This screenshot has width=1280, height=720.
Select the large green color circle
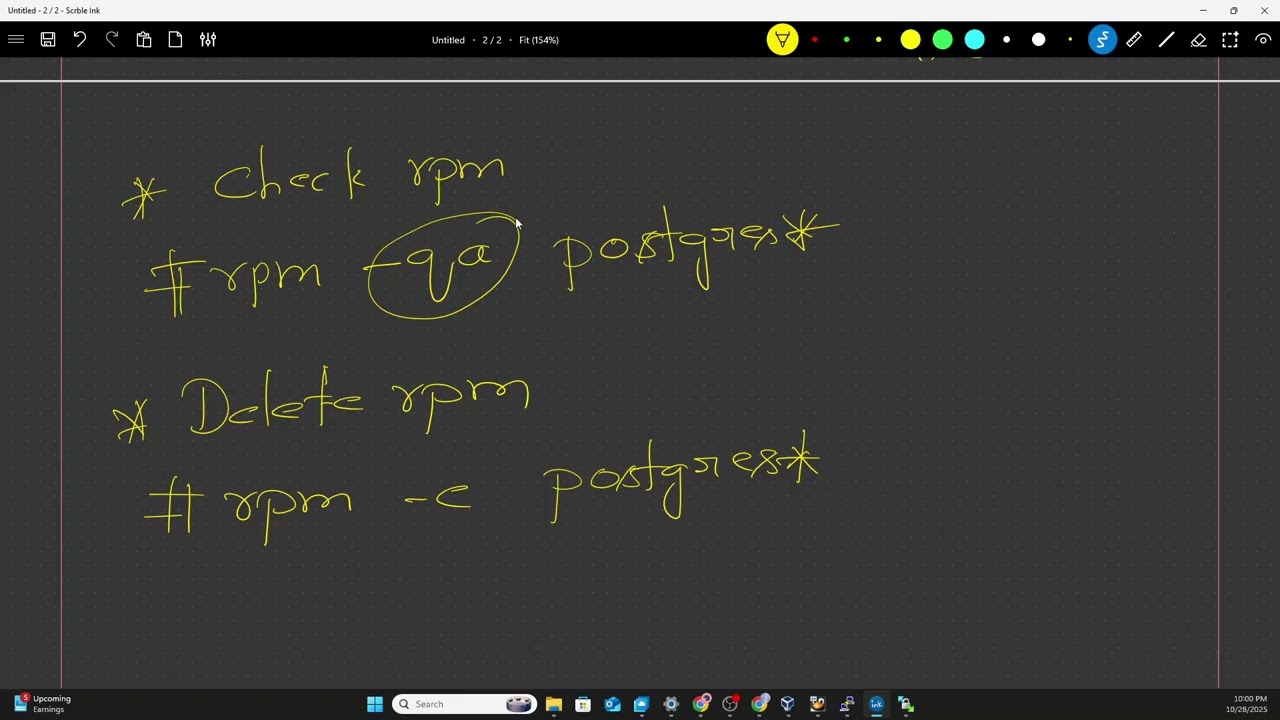tap(942, 40)
